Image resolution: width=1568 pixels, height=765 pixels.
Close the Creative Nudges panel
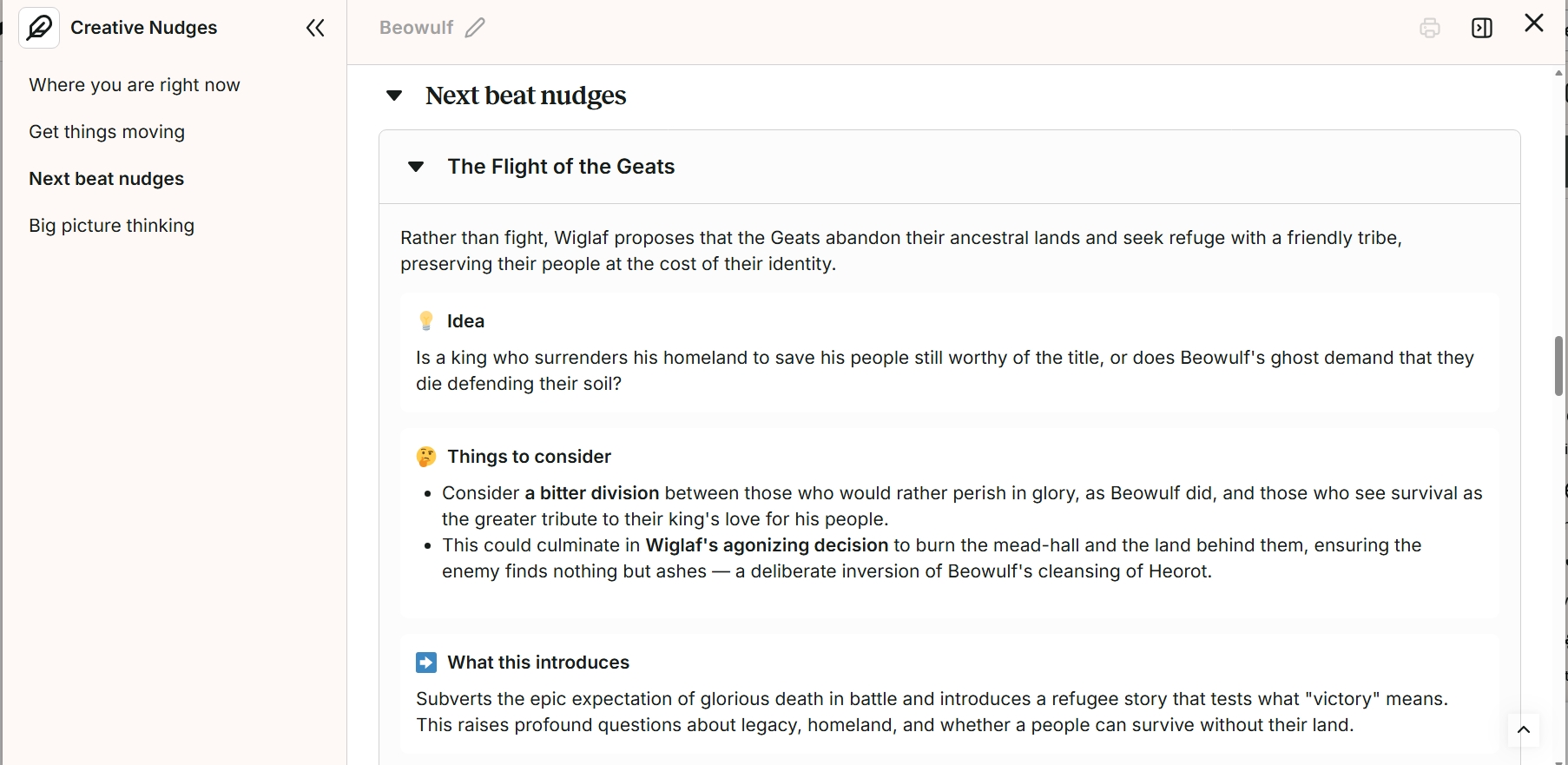1534,23
